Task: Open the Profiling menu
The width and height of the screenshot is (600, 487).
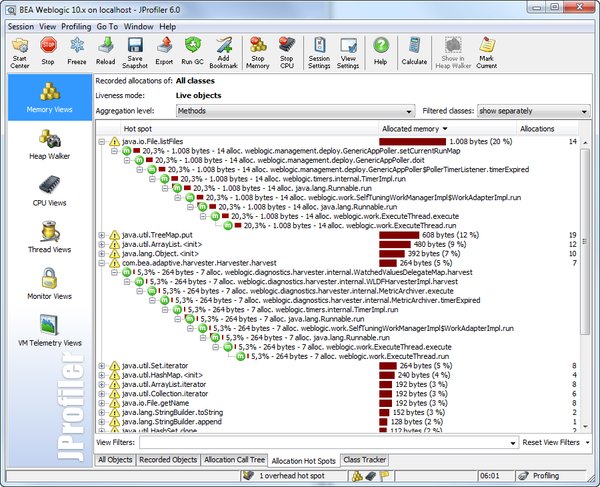Action: click(x=76, y=26)
